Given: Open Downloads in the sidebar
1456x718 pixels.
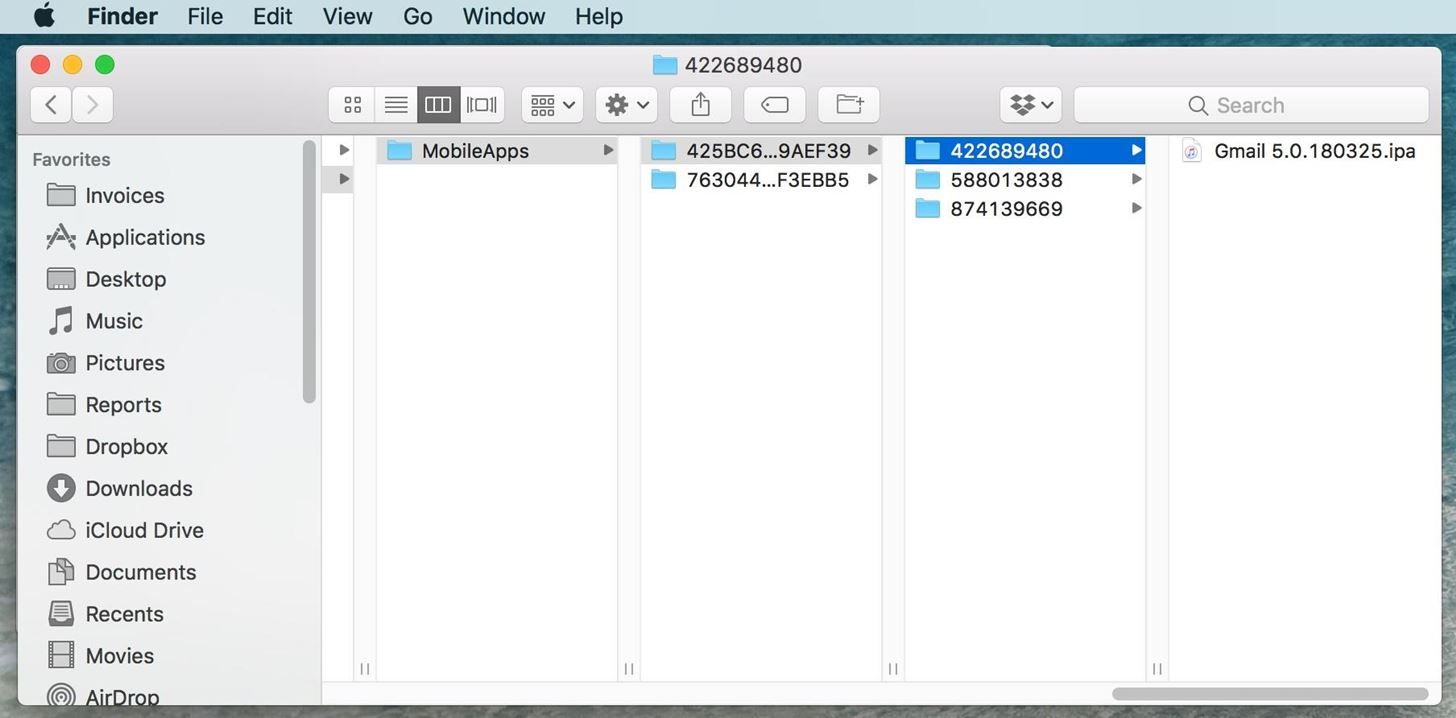Looking at the screenshot, I should pos(138,488).
